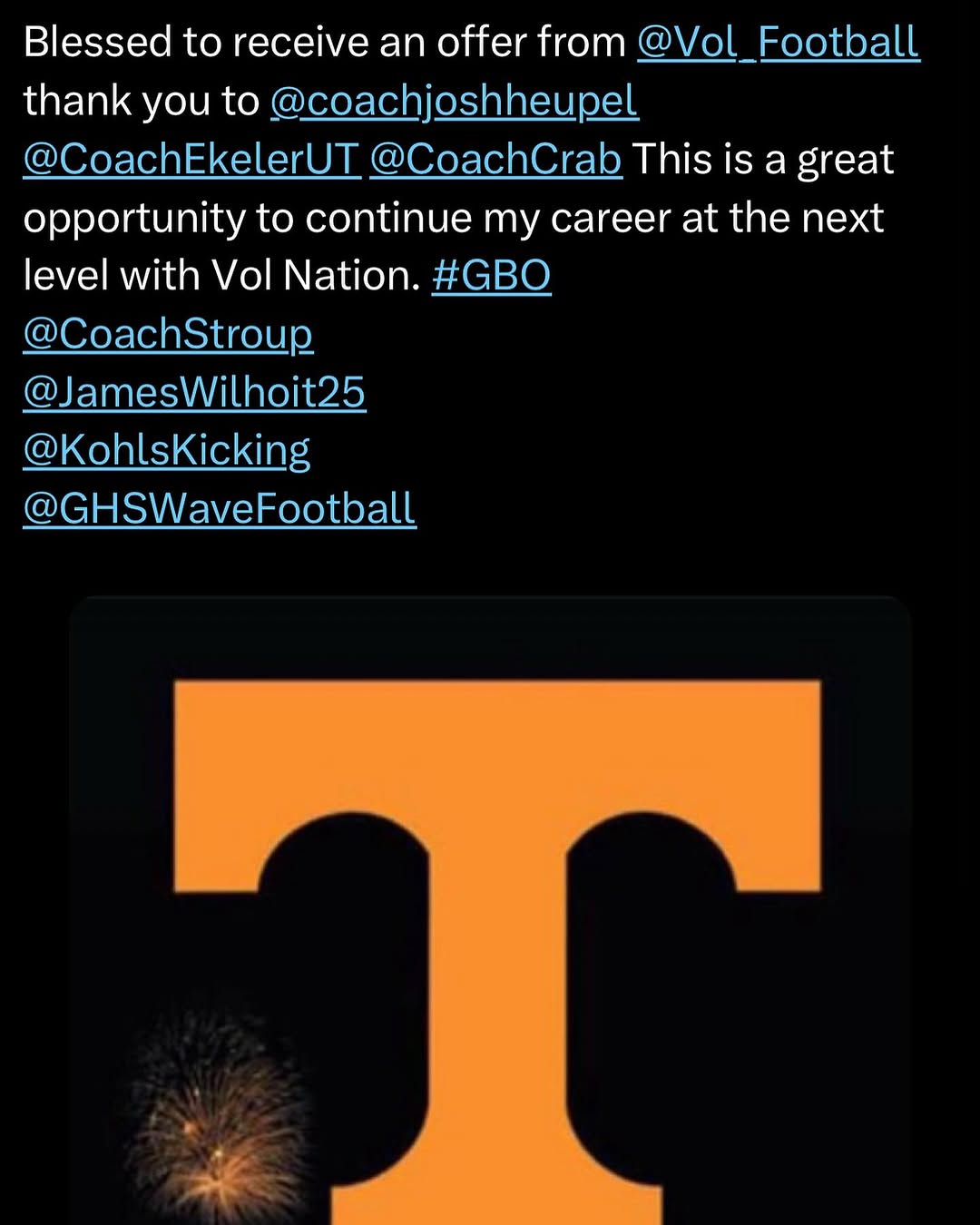The width and height of the screenshot is (980, 1225).
Task: Tap the #GBO hashtag
Action: coord(491,276)
